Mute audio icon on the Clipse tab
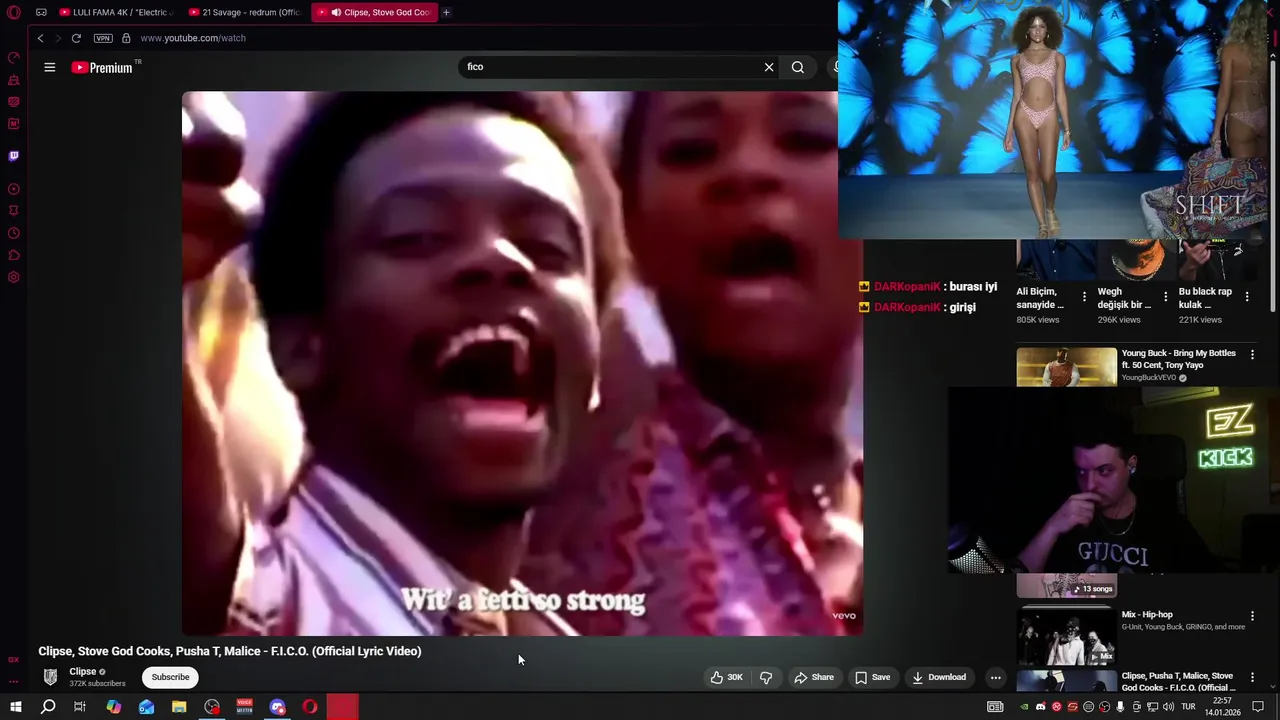The width and height of the screenshot is (1280, 720). click(335, 13)
